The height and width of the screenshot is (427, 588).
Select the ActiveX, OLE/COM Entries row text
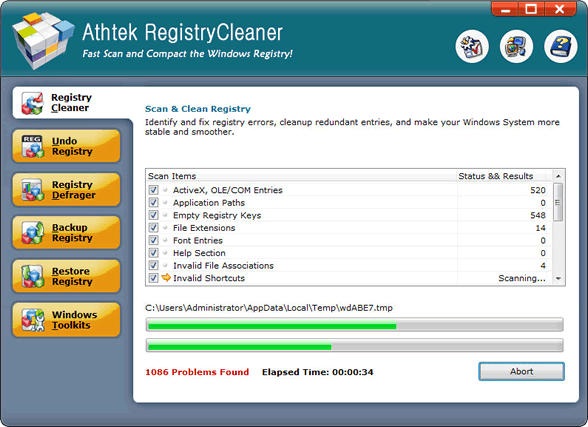(x=228, y=190)
